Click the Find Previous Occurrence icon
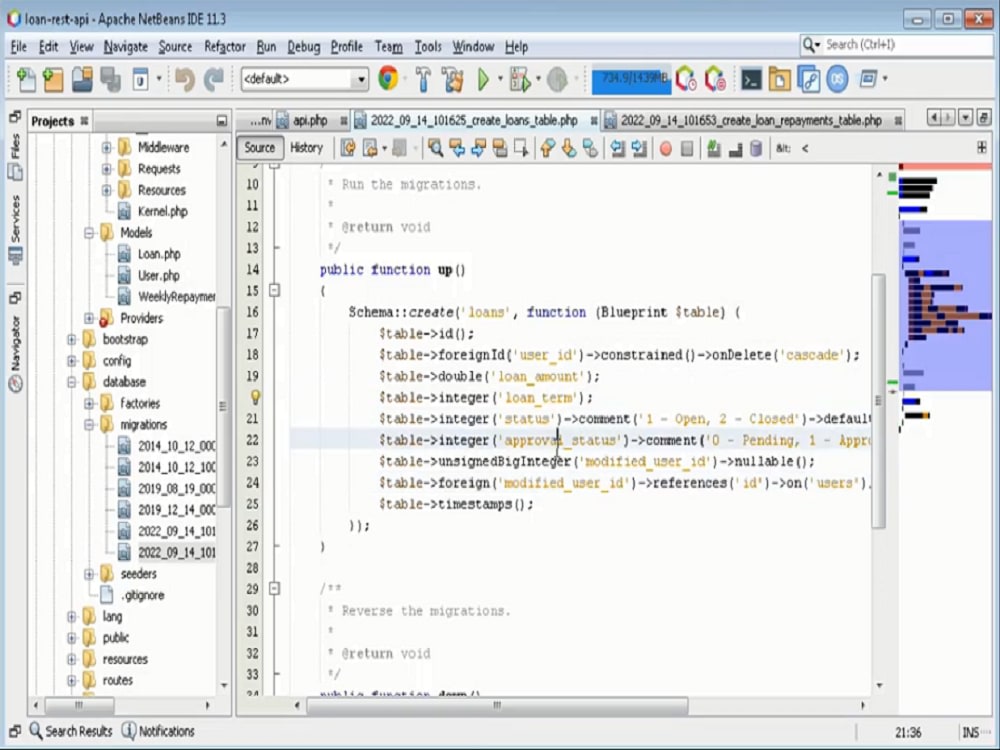This screenshot has width=1000, height=750. pos(457,148)
